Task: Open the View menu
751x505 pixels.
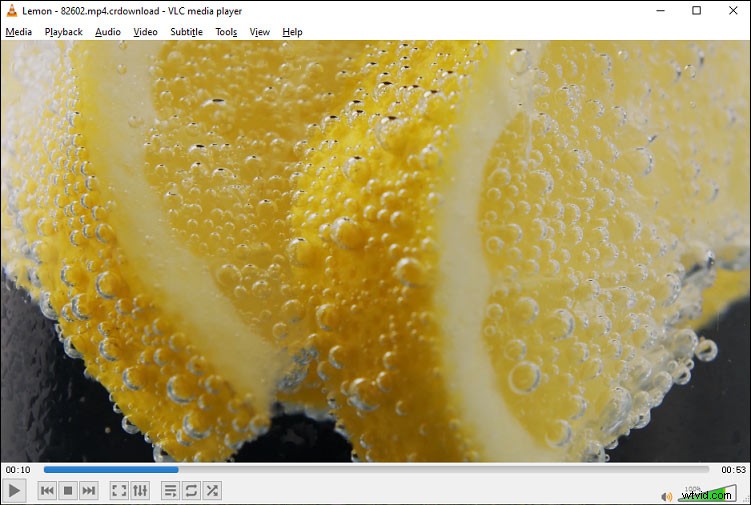Action: click(260, 32)
